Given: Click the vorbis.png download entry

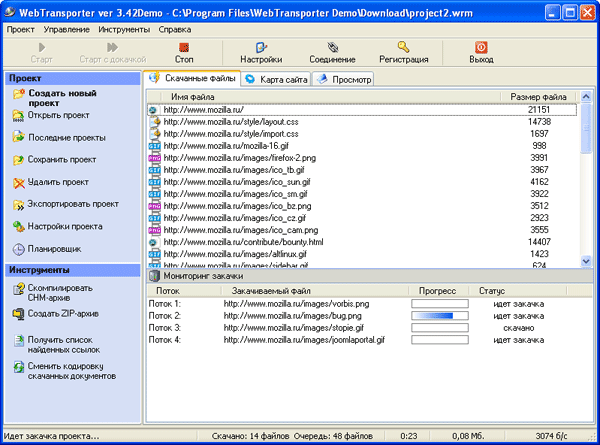Looking at the screenshot, I should coord(296,304).
